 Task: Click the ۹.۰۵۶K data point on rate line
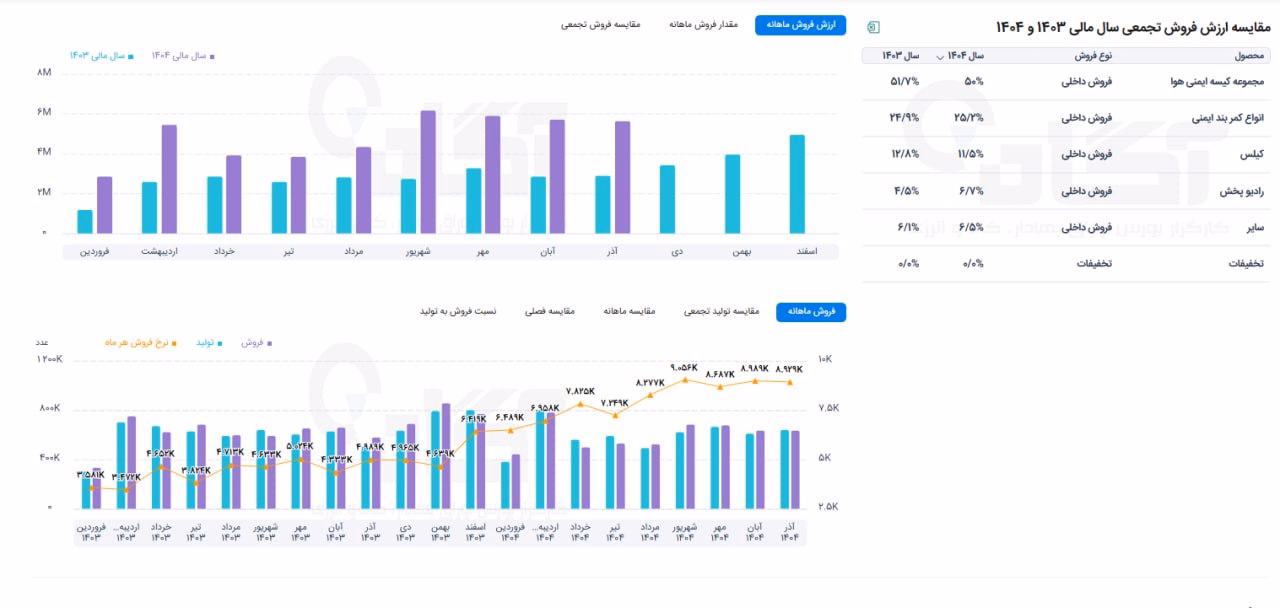pos(685,379)
